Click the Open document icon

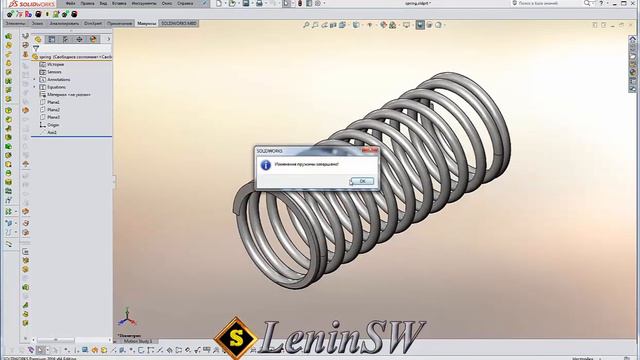(232, 3)
